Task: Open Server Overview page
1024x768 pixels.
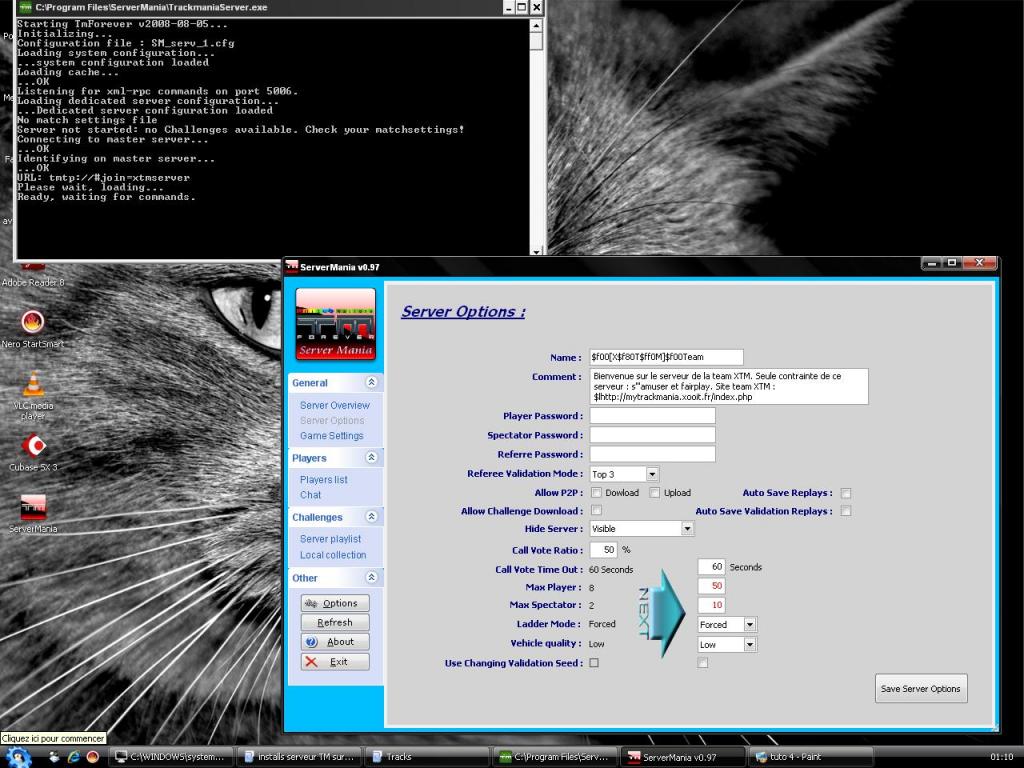Action: 334,406
